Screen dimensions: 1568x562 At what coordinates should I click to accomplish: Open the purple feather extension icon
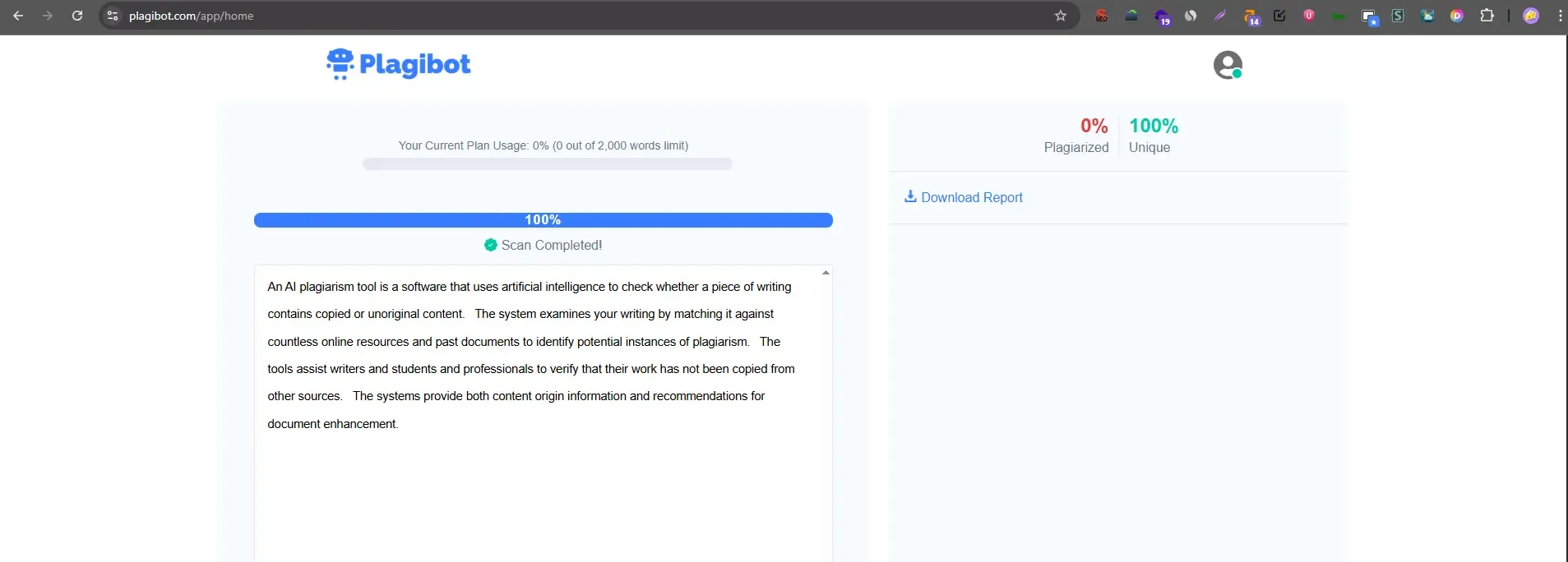point(1220,16)
